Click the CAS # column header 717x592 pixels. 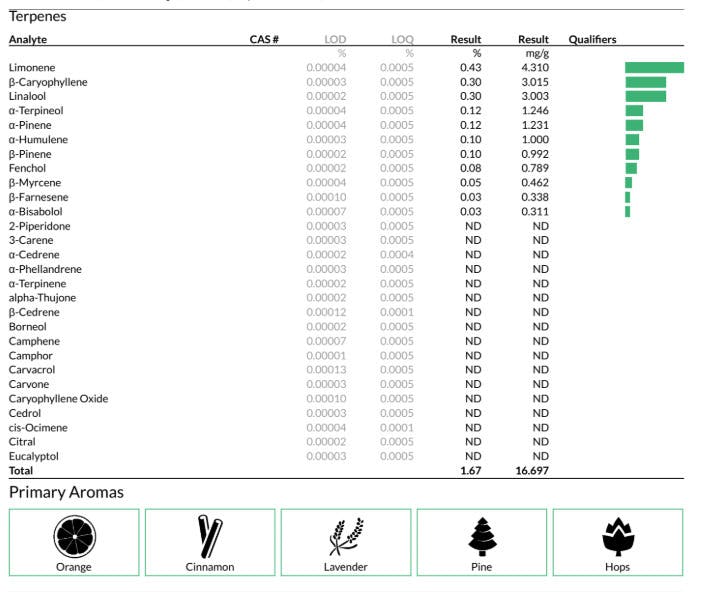click(264, 40)
